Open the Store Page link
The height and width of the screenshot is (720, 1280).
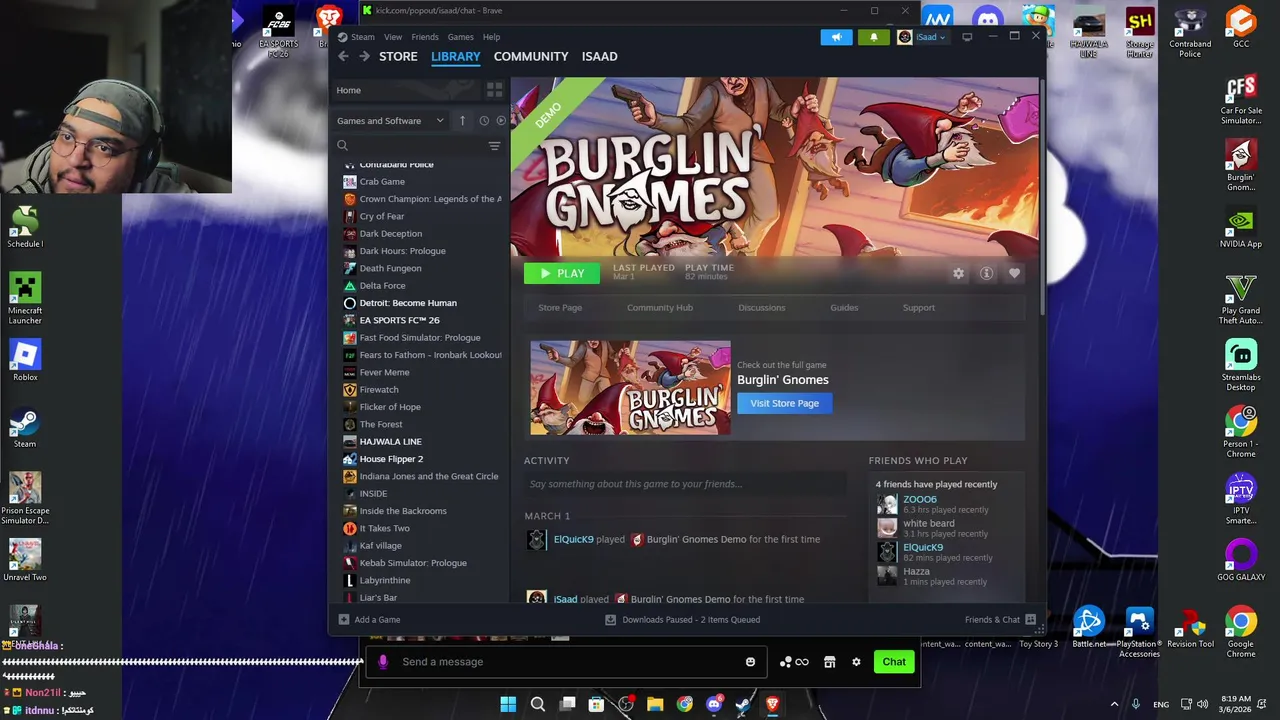pyautogui.click(x=560, y=307)
